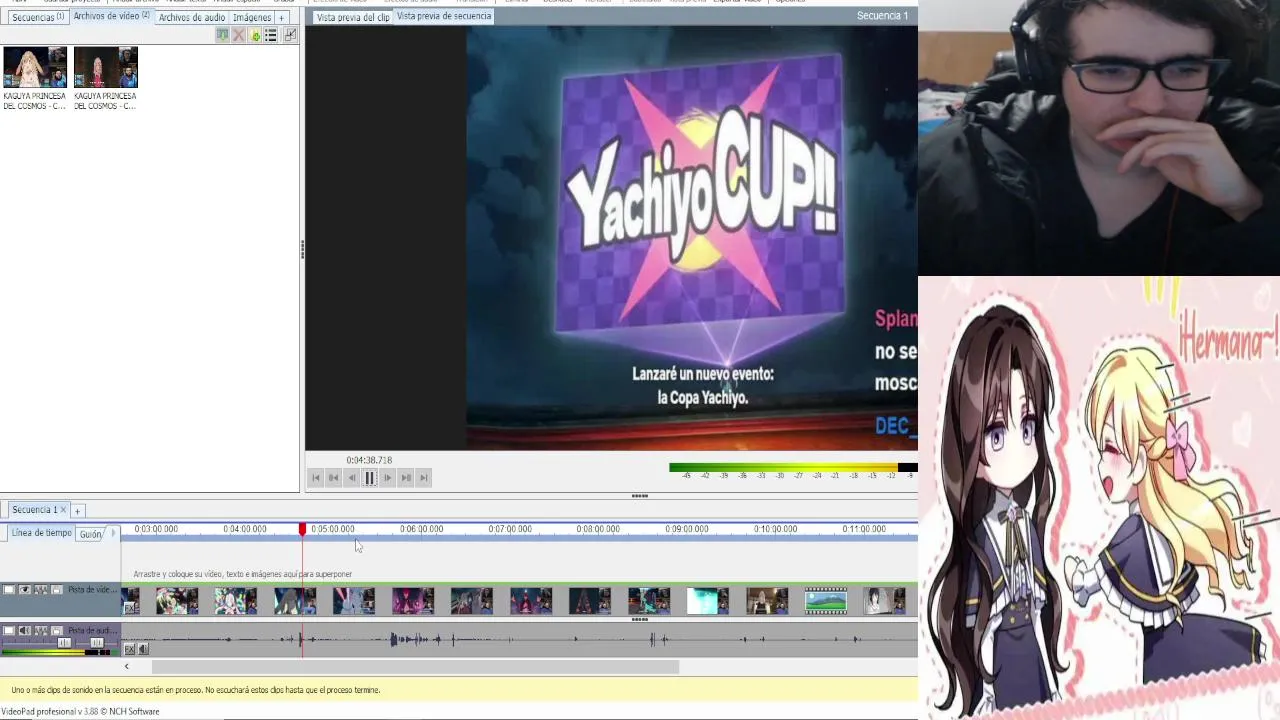Open the audio track effects icon
The image size is (1280, 720).
[x=41, y=630]
